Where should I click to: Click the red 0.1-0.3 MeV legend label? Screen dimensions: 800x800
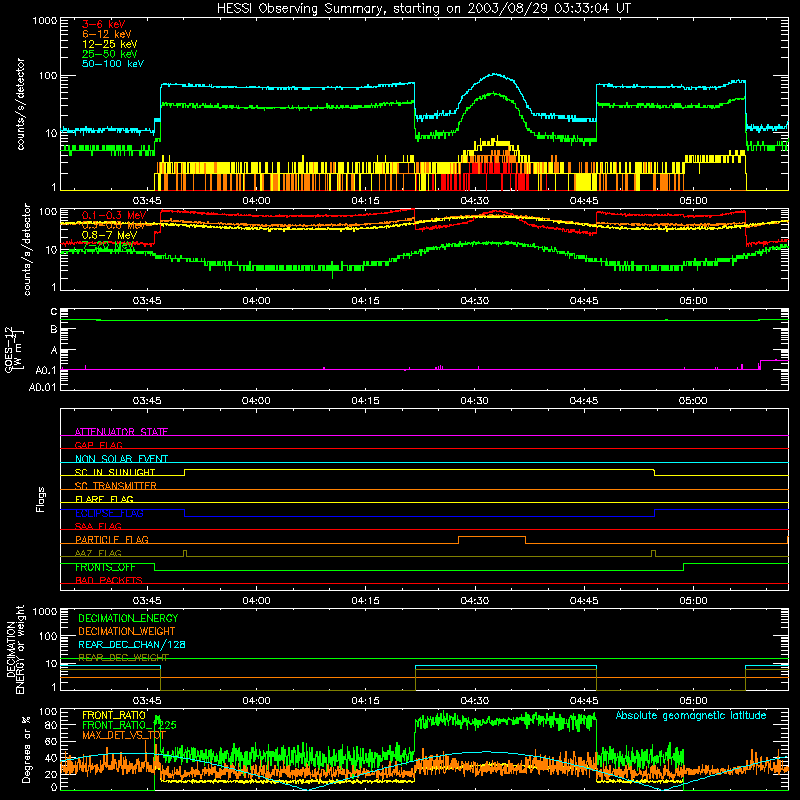[114, 215]
